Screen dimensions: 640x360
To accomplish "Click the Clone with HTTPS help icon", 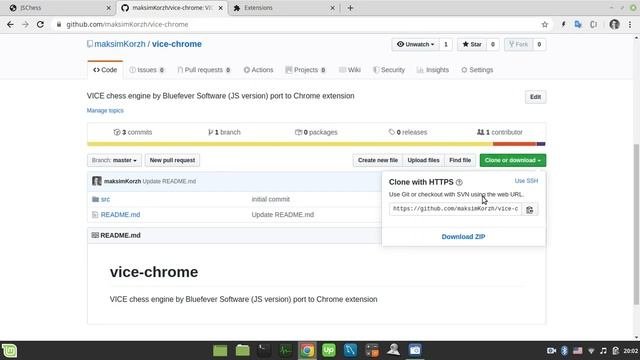I will point(459,182).
